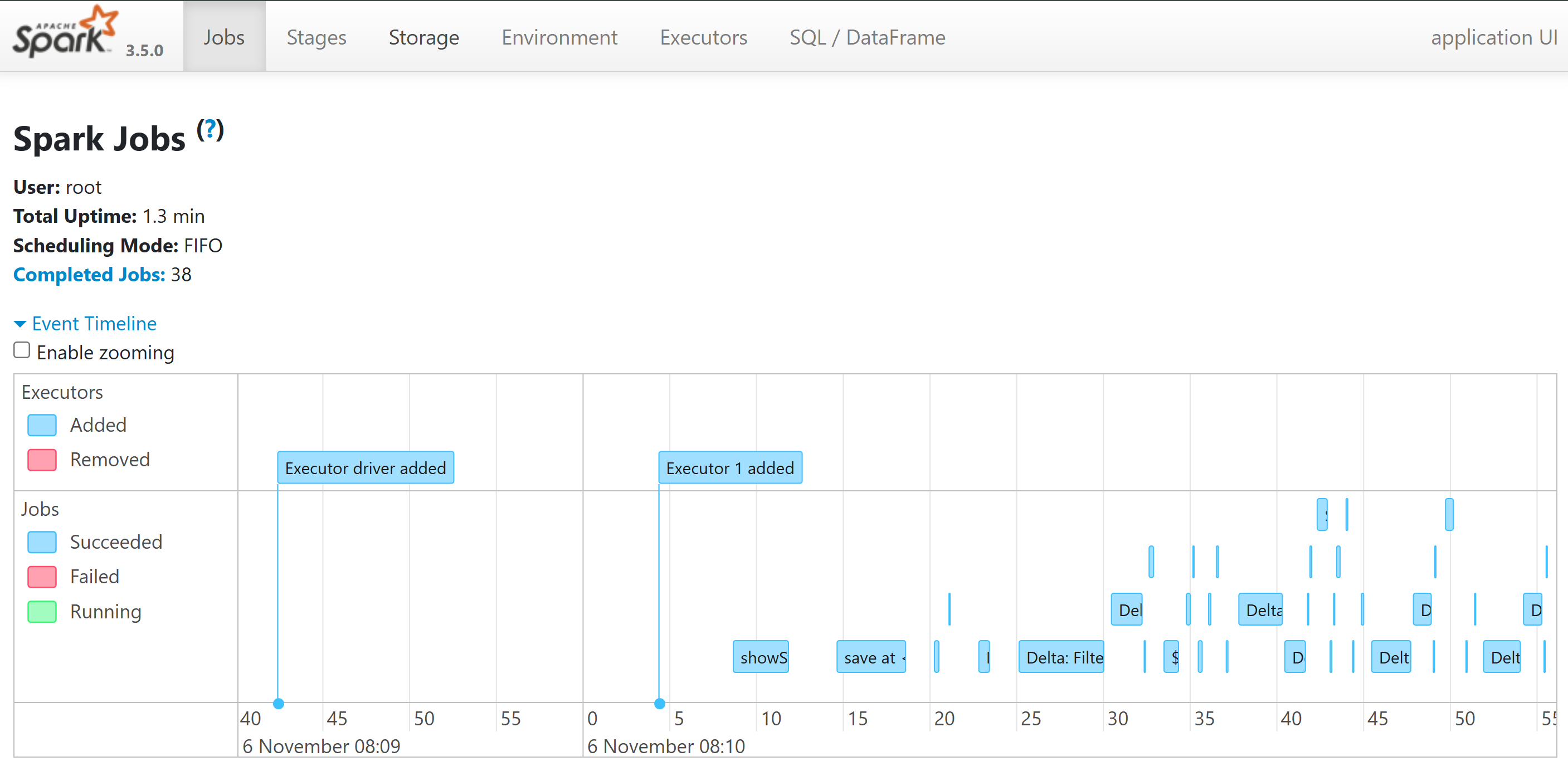Screen dimensions: 1568x771
Task: Click the '6 November 08:10' axis label
Action: tap(666, 745)
